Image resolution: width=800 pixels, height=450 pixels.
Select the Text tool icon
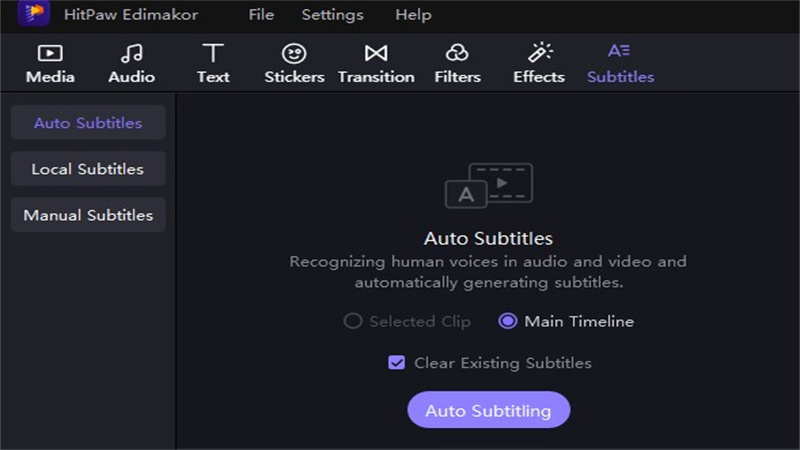pyautogui.click(x=212, y=54)
